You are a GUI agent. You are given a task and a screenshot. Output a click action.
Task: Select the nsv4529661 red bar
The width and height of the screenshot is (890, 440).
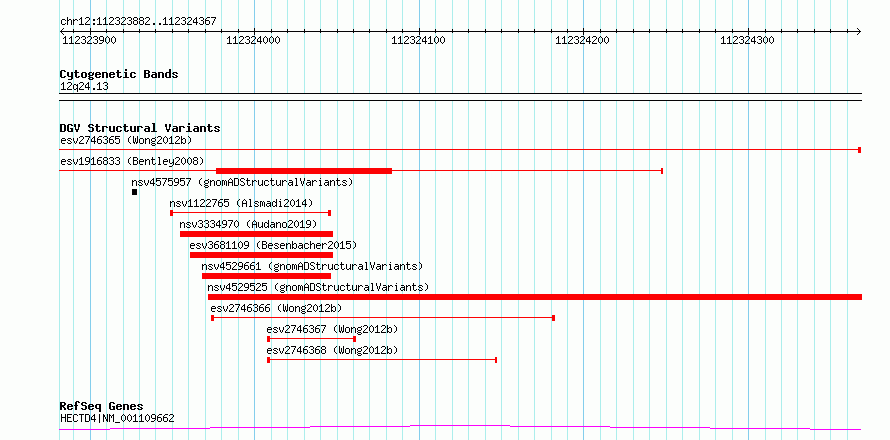coord(266,276)
